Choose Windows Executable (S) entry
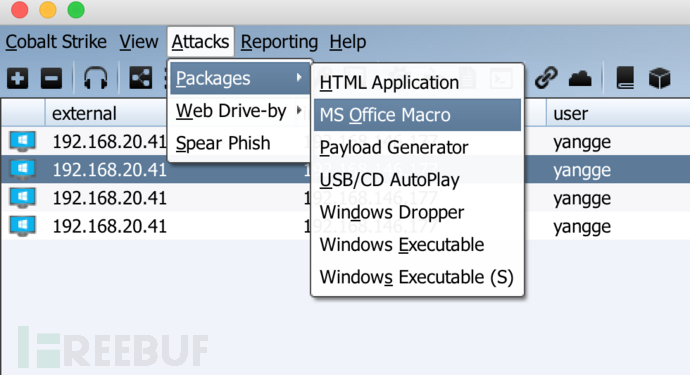This screenshot has width=690, height=375. [x=417, y=277]
